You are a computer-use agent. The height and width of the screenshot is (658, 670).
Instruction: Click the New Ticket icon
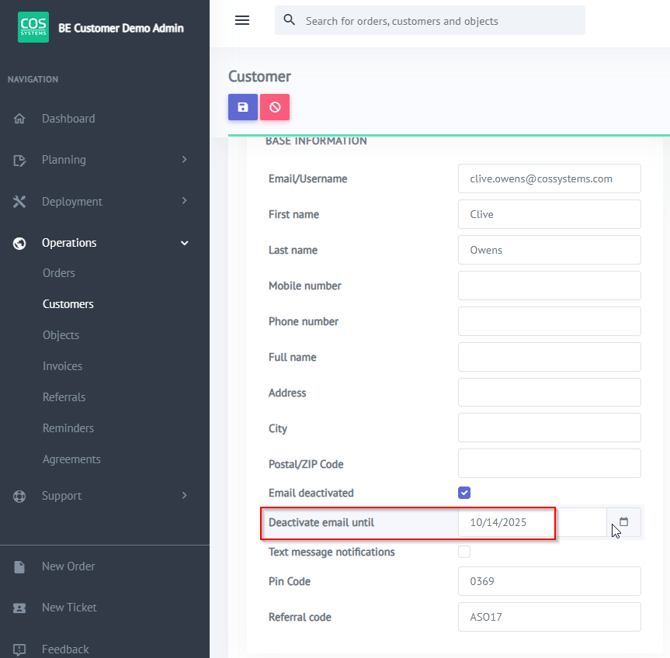tap(20, 608)
